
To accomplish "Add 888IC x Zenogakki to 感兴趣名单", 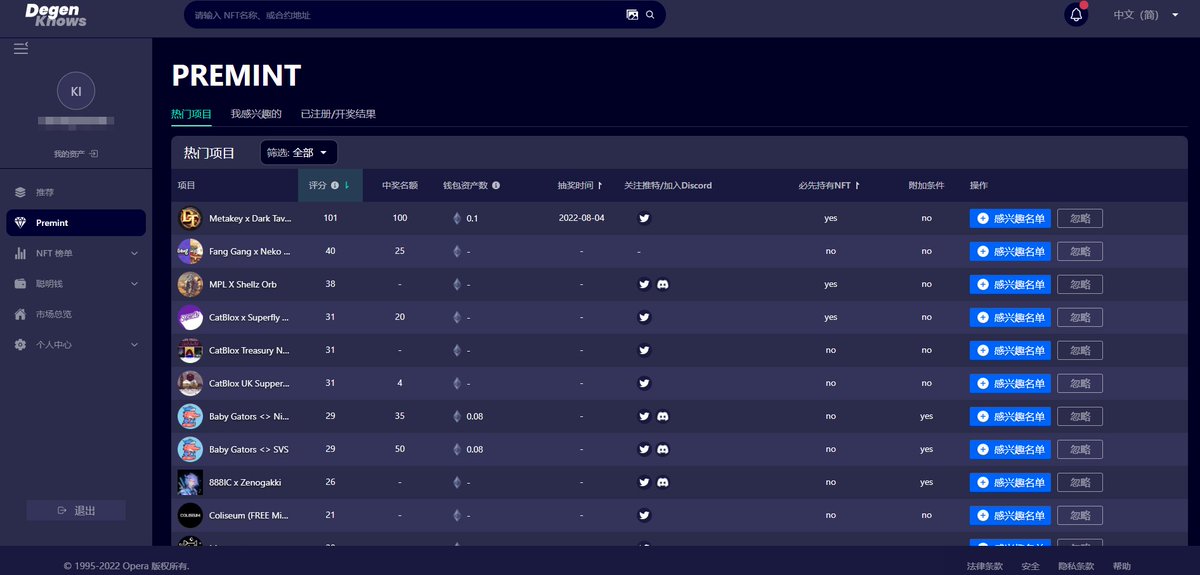I will [x=1010, y=482].
